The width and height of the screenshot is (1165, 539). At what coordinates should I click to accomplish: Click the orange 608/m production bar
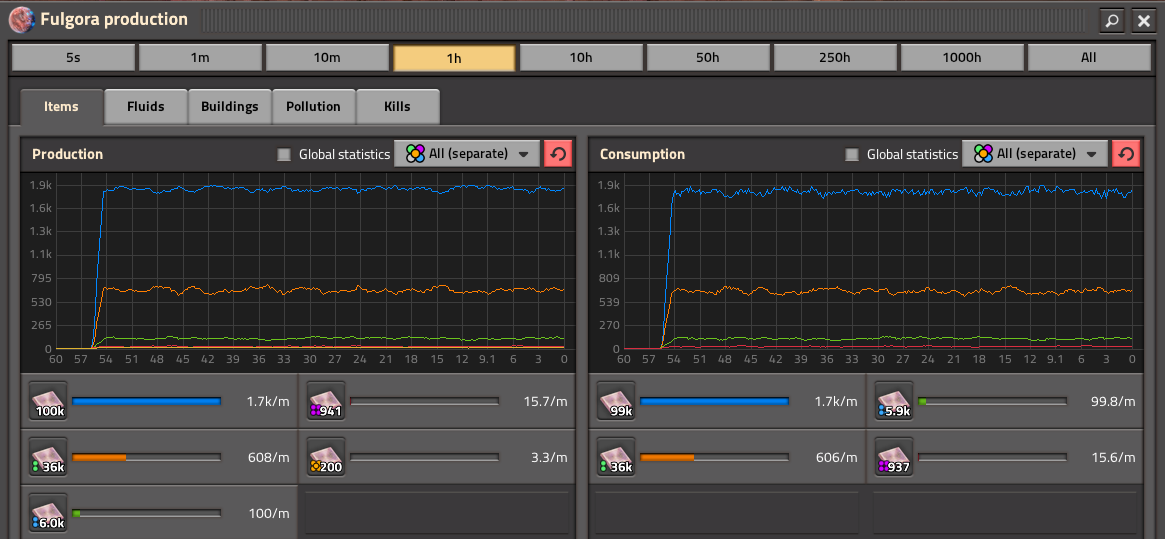(146, 458)
